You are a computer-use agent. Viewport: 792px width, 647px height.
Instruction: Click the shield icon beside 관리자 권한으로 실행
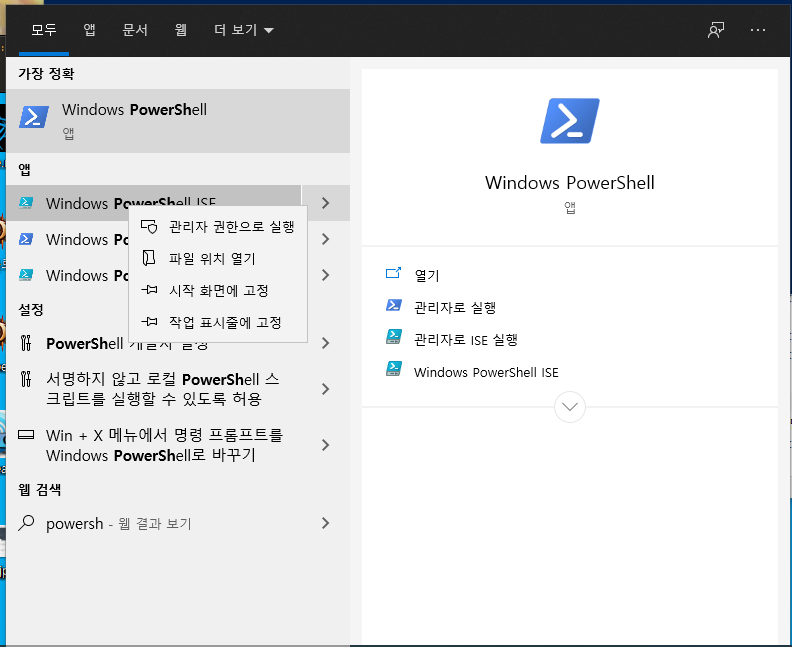tap(149, 227)
